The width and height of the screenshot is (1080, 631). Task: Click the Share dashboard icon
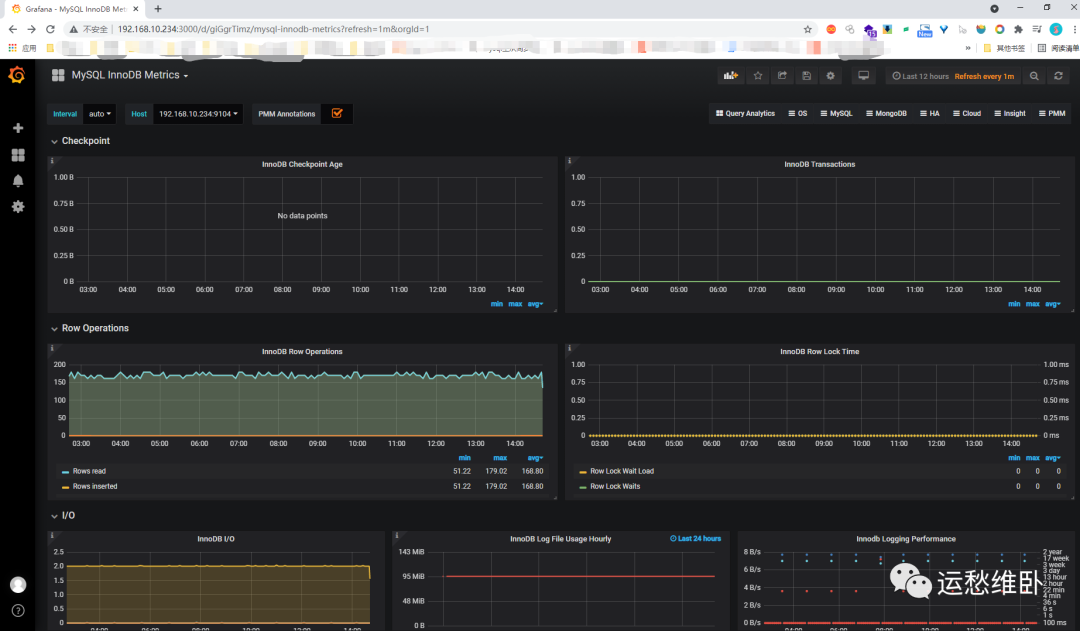click(x=782, y=76)
